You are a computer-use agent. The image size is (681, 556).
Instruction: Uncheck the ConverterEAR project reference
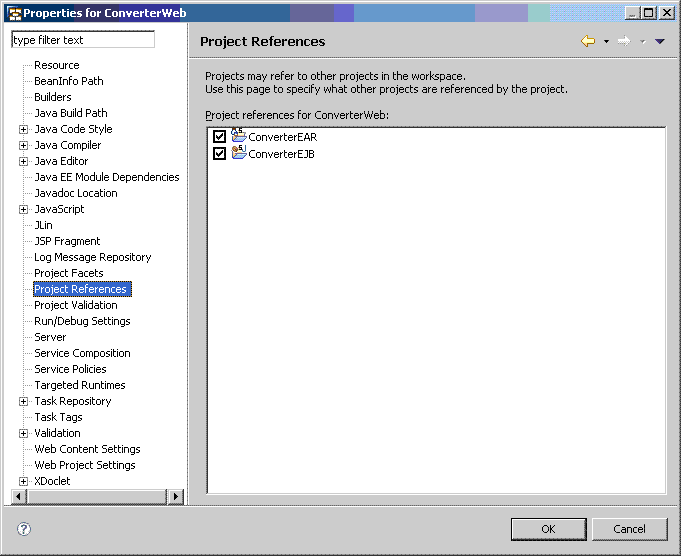point(220,137)
